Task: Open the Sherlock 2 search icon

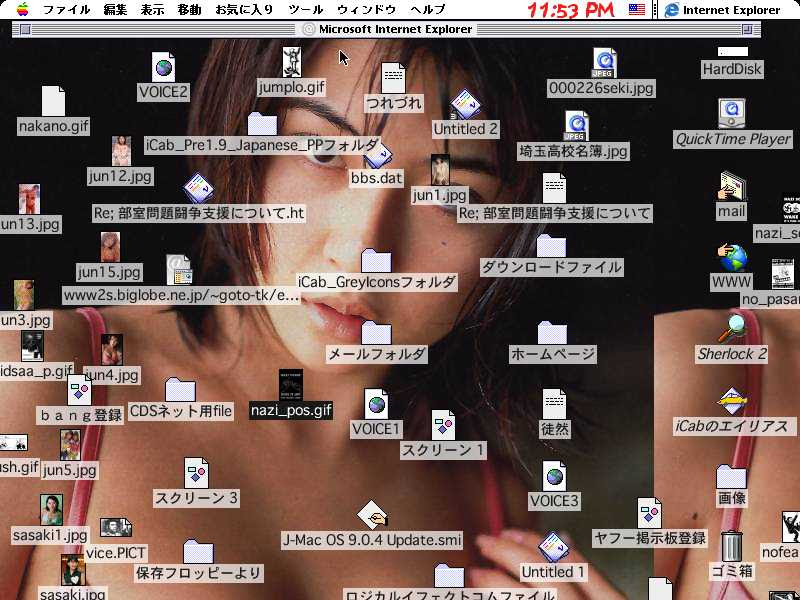Action: pos(735,327)
